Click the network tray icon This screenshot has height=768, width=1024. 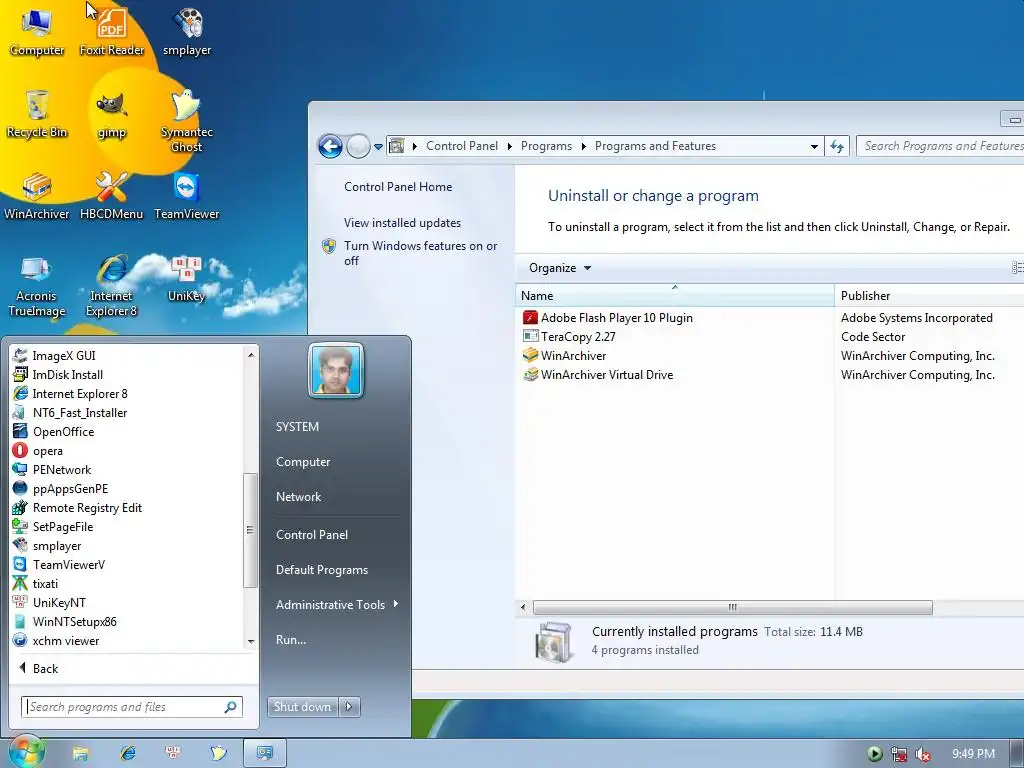tap(899, 754)
